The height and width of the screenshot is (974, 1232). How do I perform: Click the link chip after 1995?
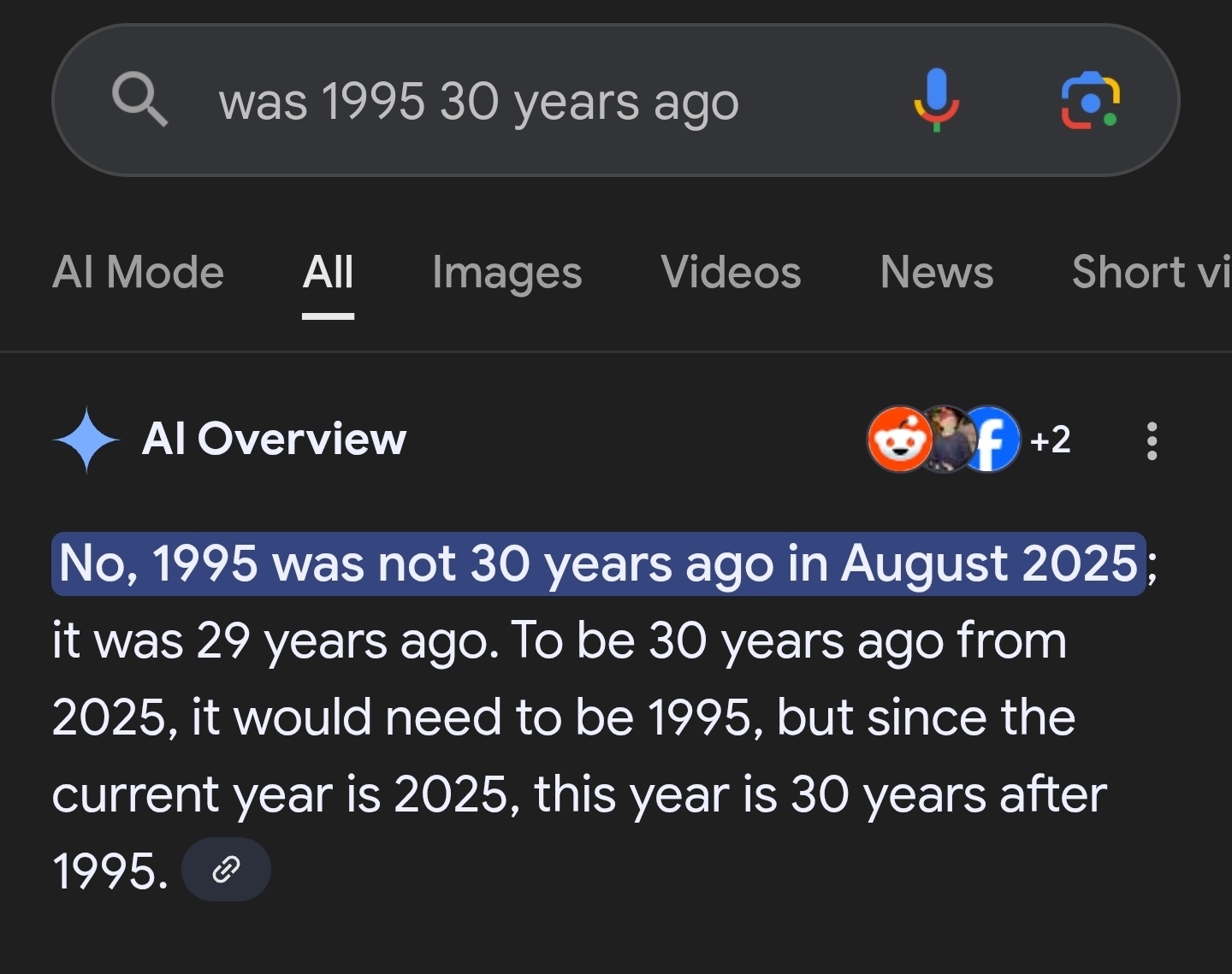tap(226, 870)
